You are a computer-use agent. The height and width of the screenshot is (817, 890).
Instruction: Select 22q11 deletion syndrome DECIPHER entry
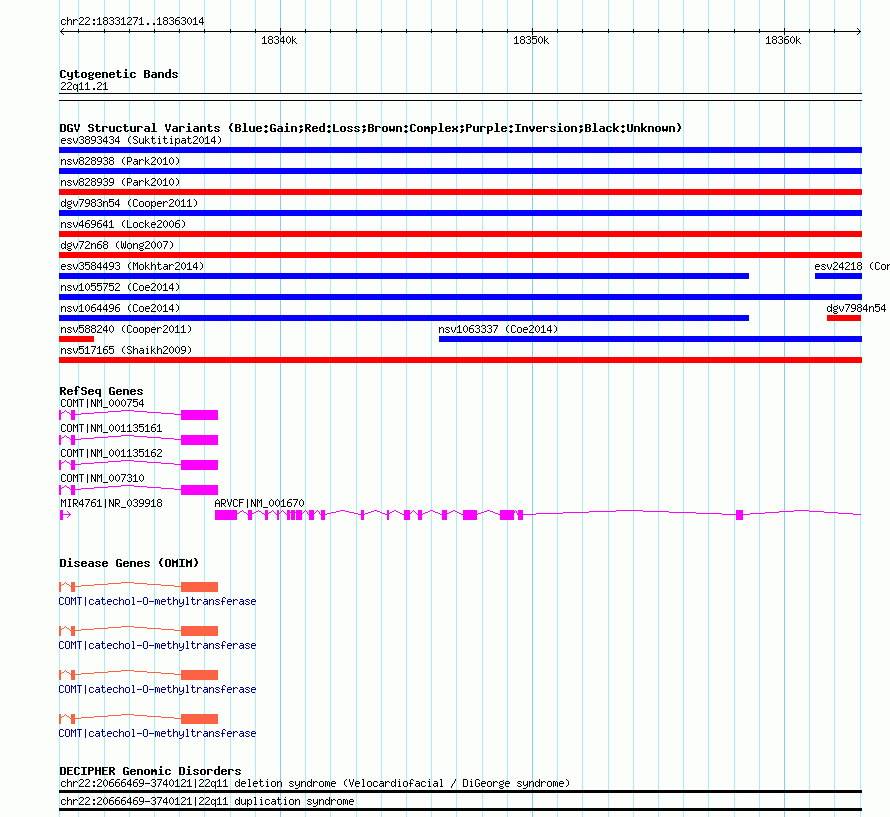tap(314, 784)
